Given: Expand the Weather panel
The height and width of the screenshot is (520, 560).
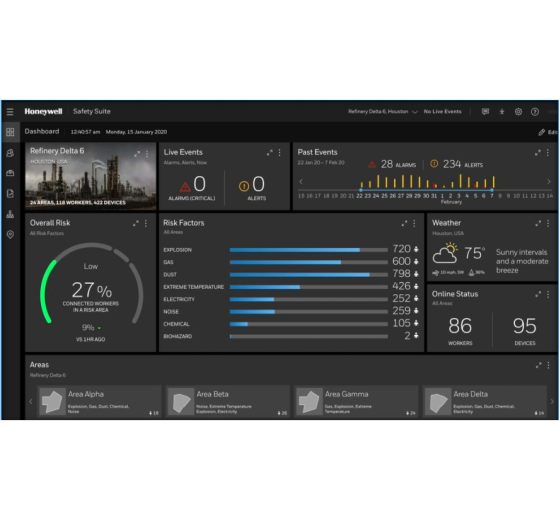Looking at the screenshot, I should point(538,224).
